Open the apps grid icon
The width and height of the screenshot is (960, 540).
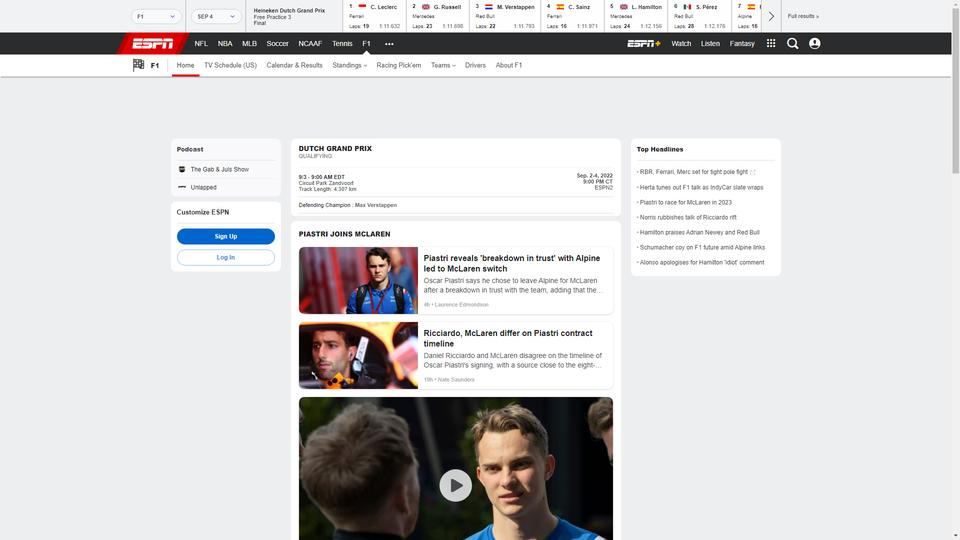click(771, 43)
